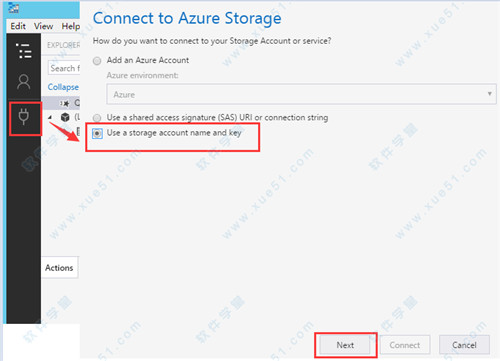500x361 pixels.
Task: Click the Storage Explorer app icon in title bar
Action: (13, 8)
